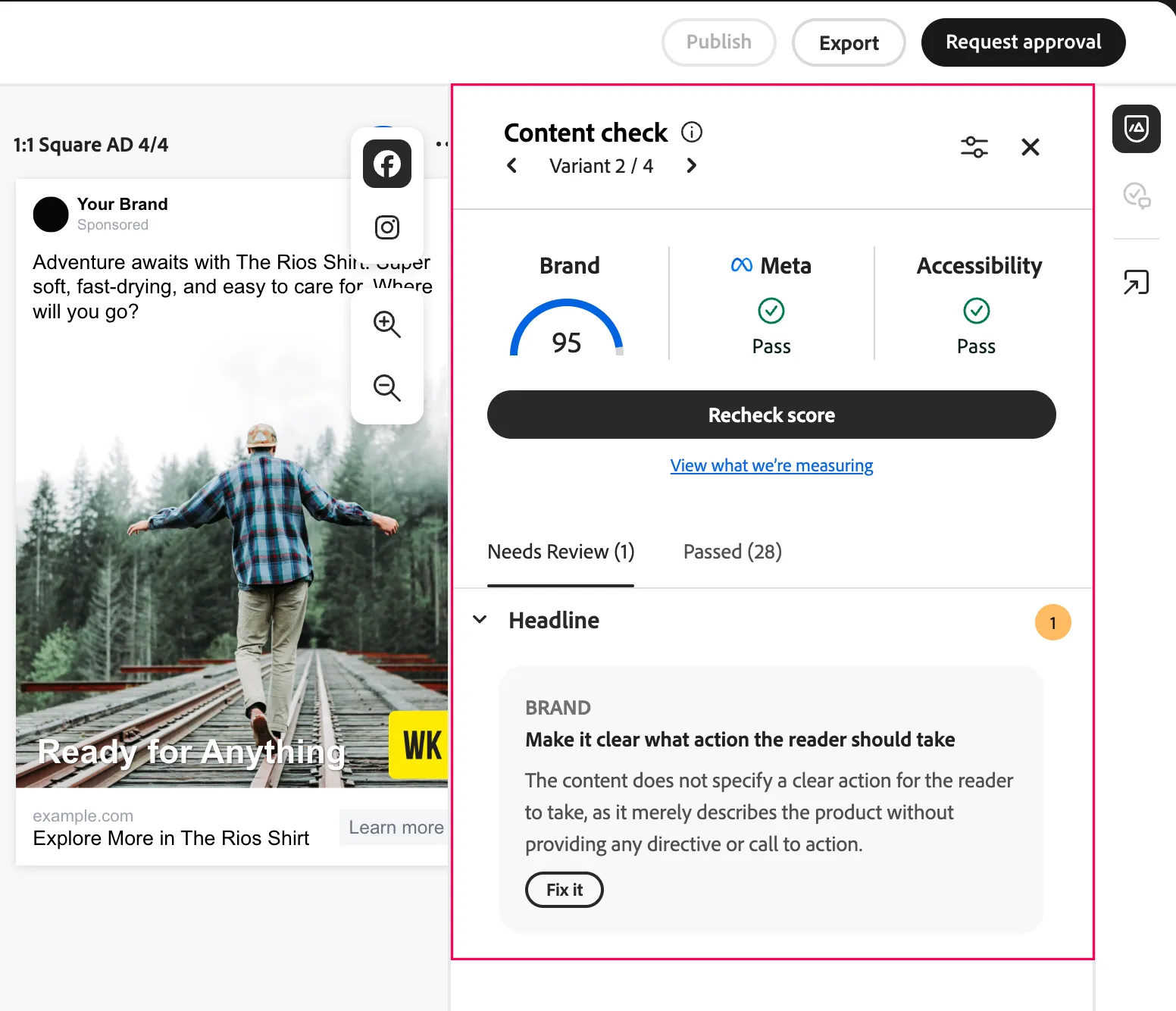The image size is (1176, 1011).
Task: Click the Brand score gauge showing 95
Action: pos(567,328)
